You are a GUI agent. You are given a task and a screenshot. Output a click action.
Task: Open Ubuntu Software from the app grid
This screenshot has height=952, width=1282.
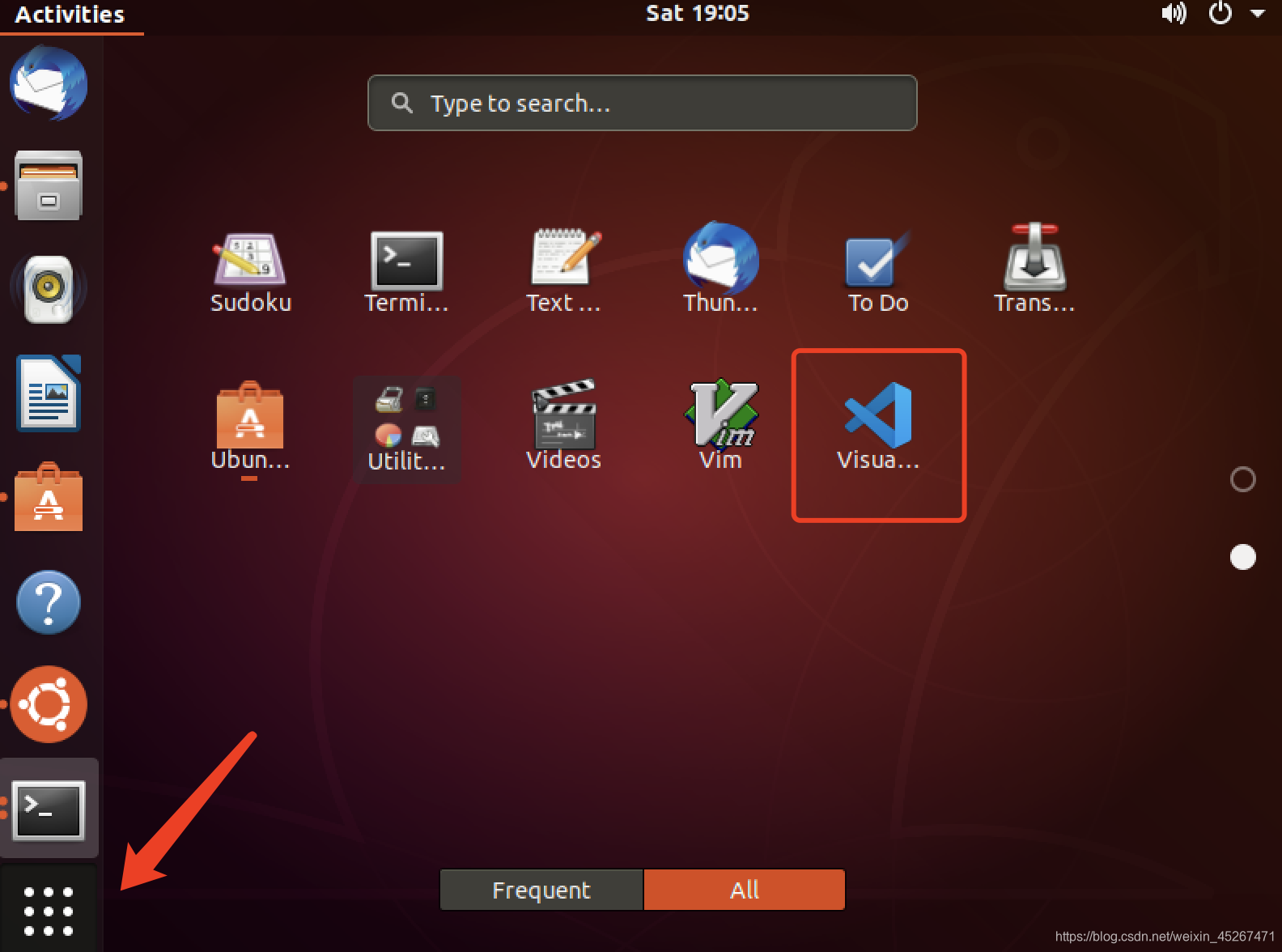click(x=250, y=427)
